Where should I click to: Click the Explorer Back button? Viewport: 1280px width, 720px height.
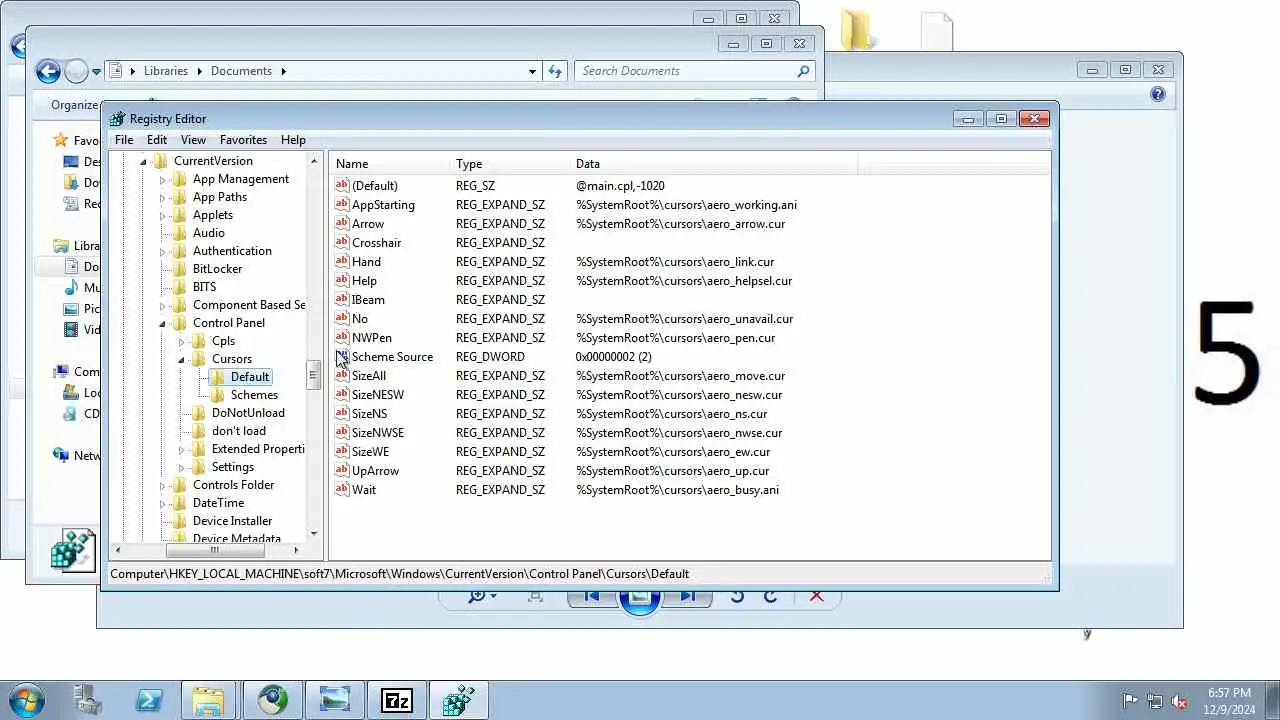(47, 71)
